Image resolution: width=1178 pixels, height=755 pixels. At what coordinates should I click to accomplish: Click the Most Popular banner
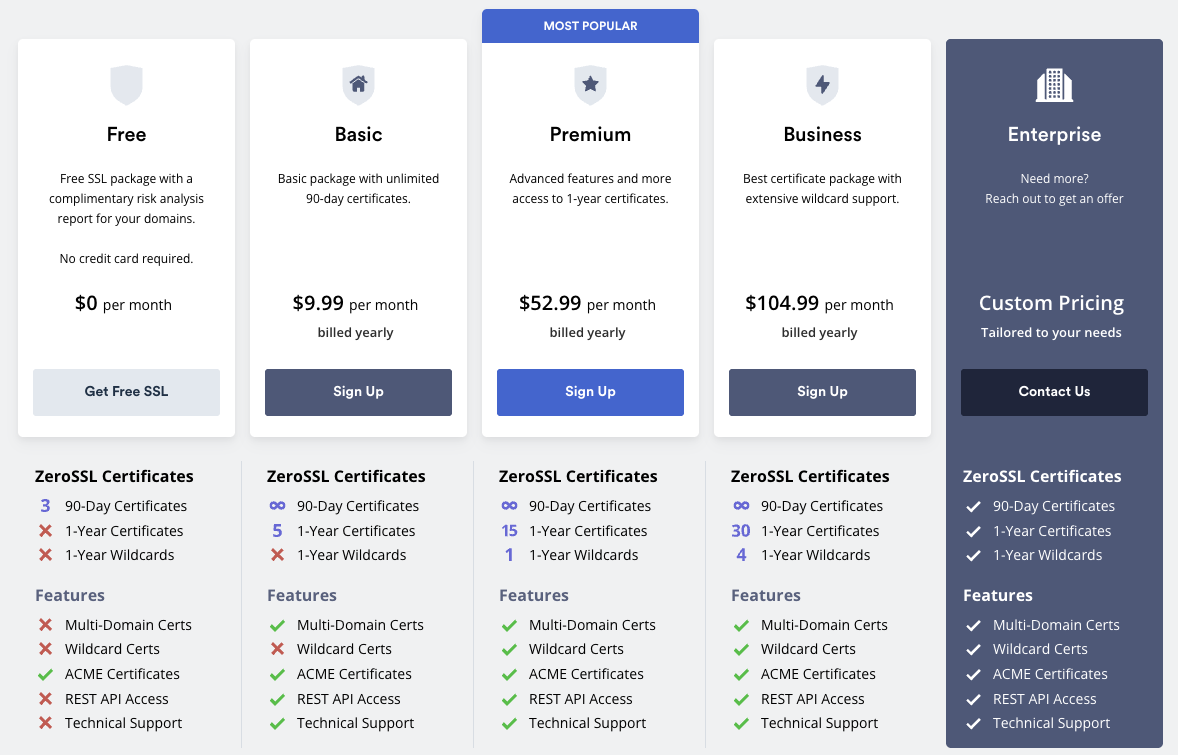[x=590, y=26]
